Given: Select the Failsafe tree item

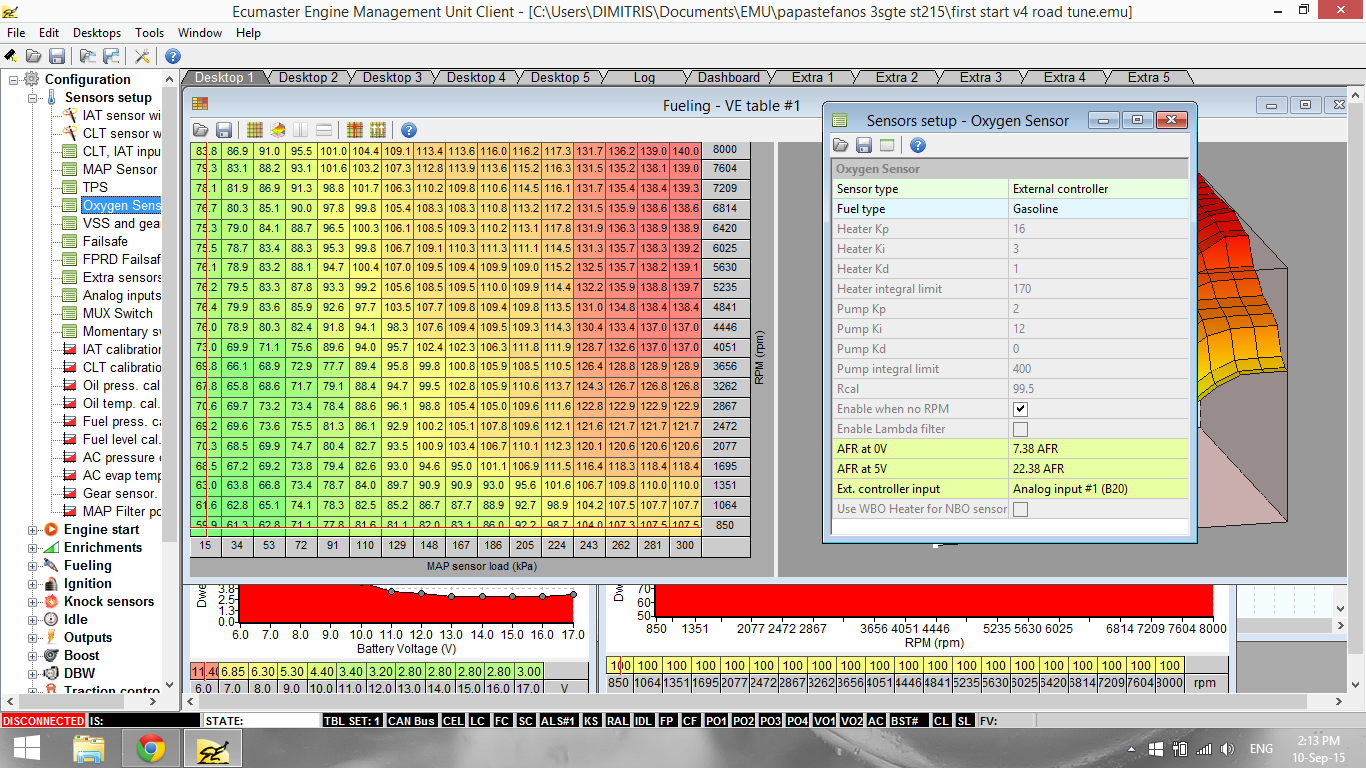Looking at the screenshot, I should [105, 241].
